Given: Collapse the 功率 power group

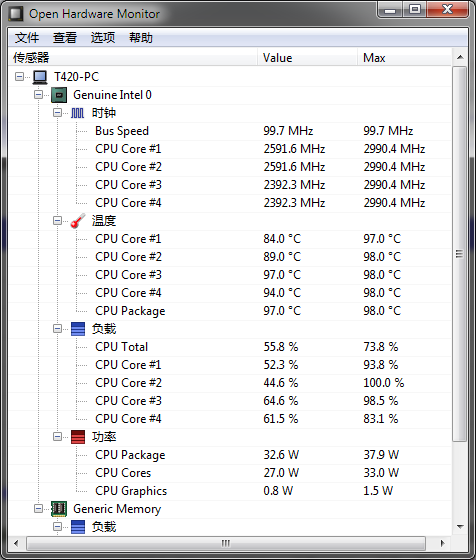Looking at the screenshot, I should [57, 436].
